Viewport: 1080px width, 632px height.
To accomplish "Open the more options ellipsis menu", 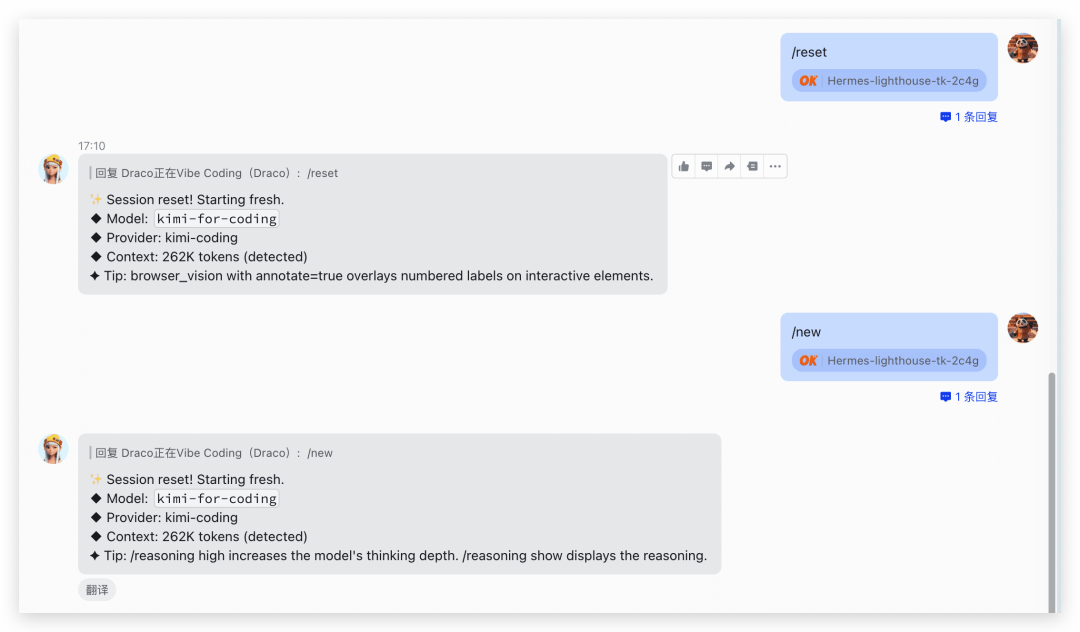I will (775, 166).
